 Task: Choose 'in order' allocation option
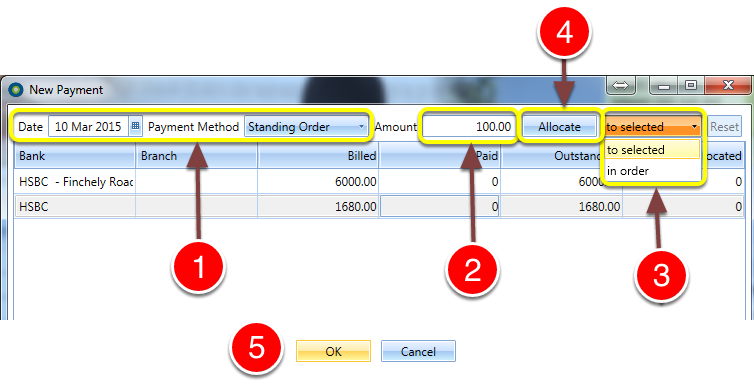(652, 171)
